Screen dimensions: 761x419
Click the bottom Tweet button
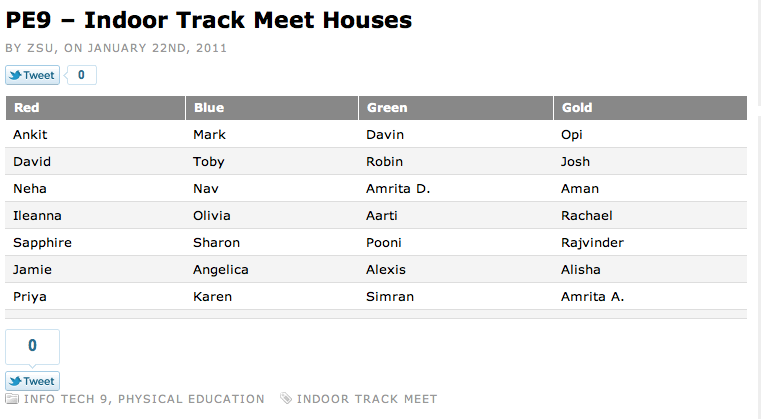(x=32, y=381)
